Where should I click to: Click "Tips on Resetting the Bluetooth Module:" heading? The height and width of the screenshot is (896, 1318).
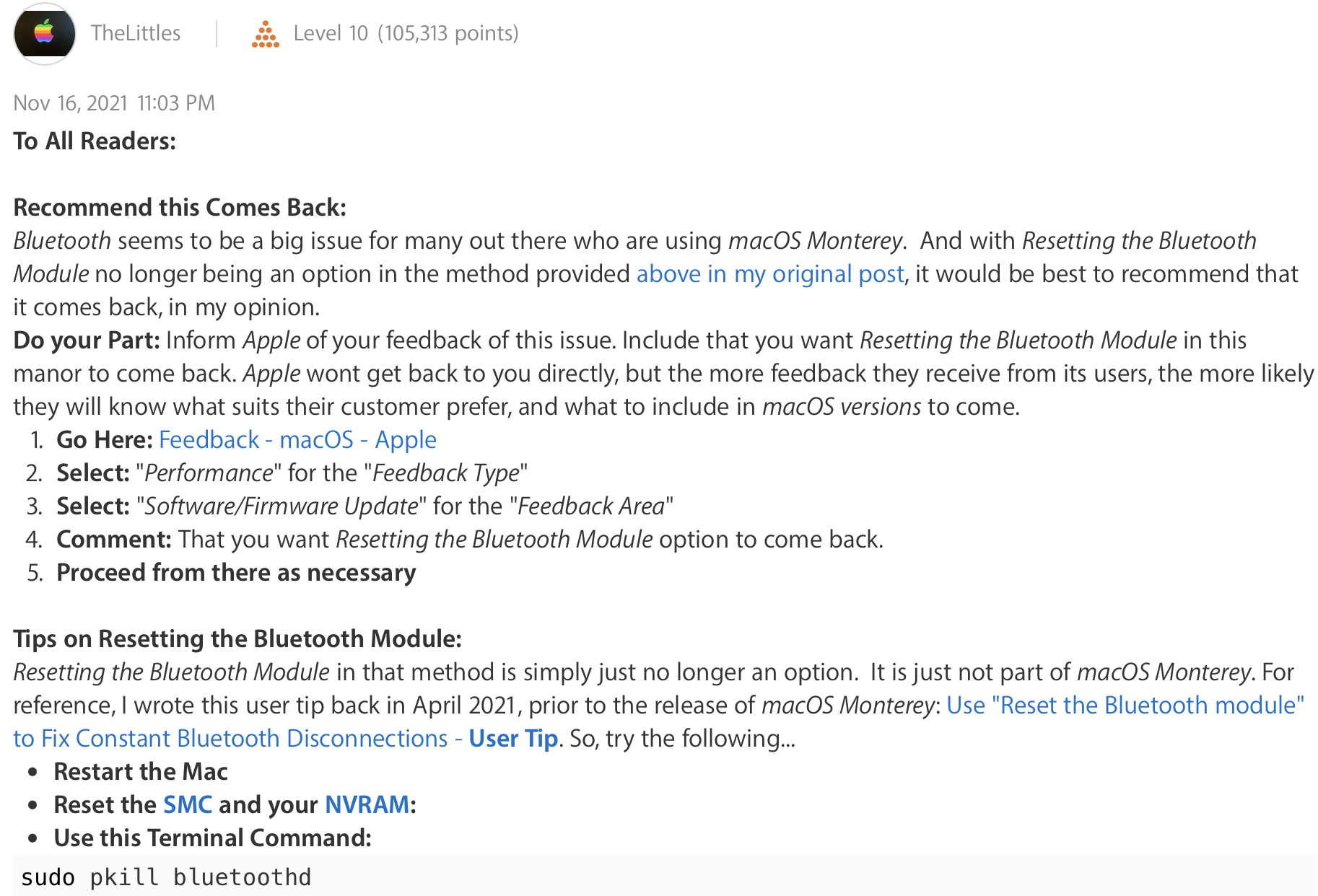(237, 639)
